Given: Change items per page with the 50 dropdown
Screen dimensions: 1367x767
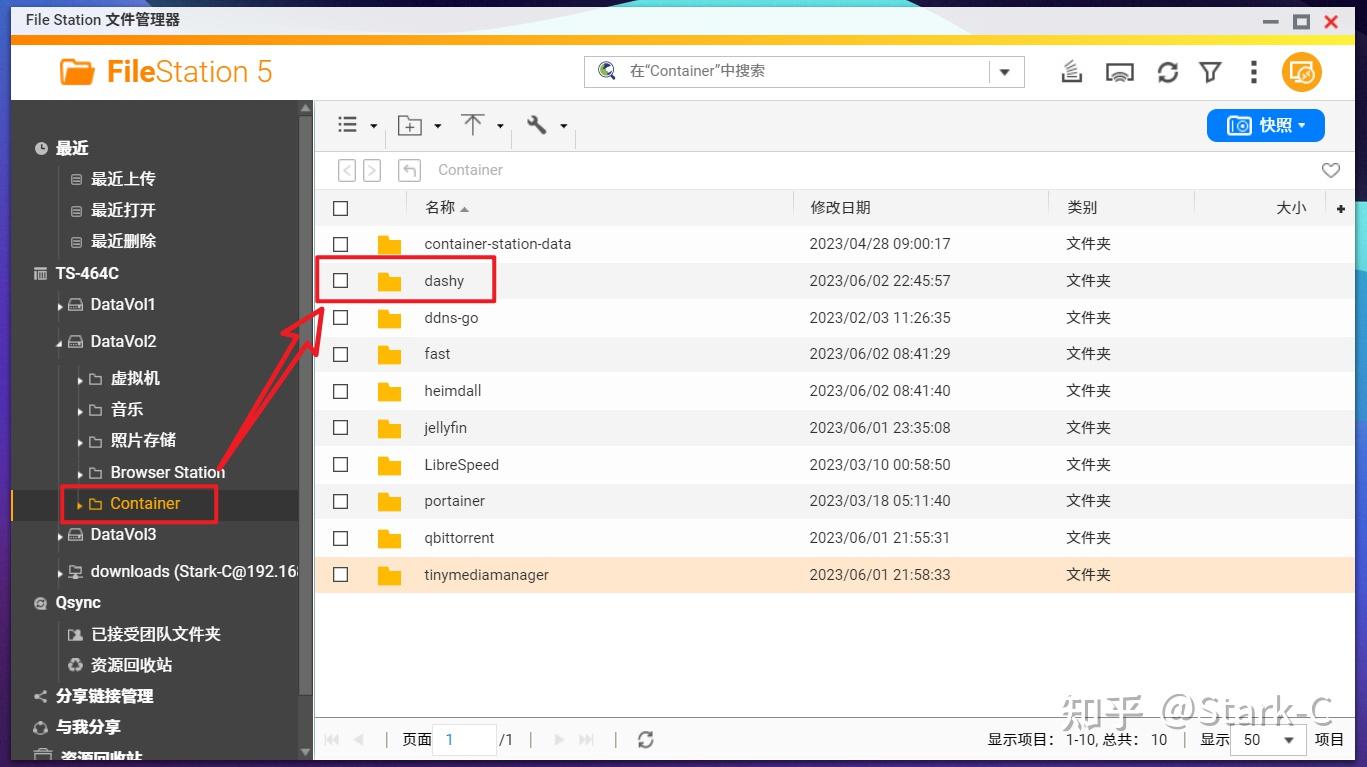Looking at the screenshot, I should [x=1268, y=740].
